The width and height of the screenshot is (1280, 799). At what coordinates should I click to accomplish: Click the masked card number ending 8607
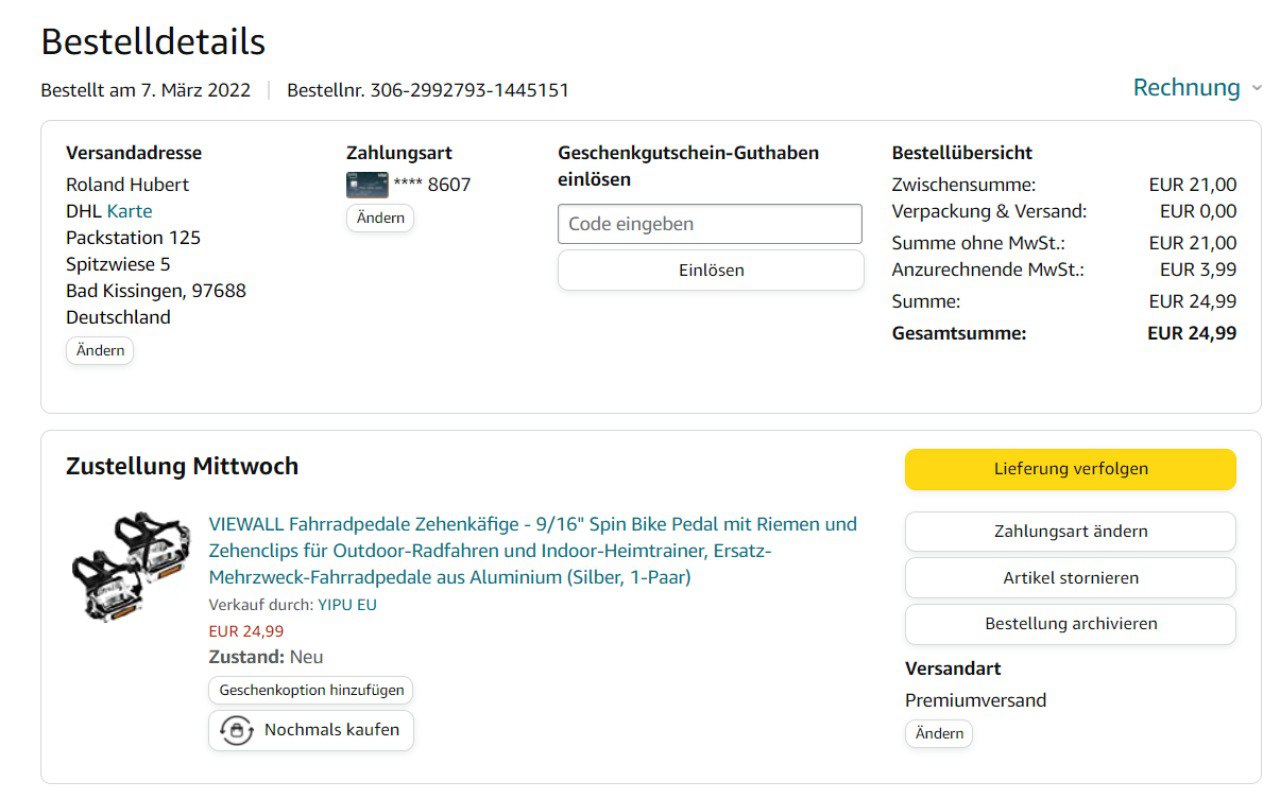(432, 185)
